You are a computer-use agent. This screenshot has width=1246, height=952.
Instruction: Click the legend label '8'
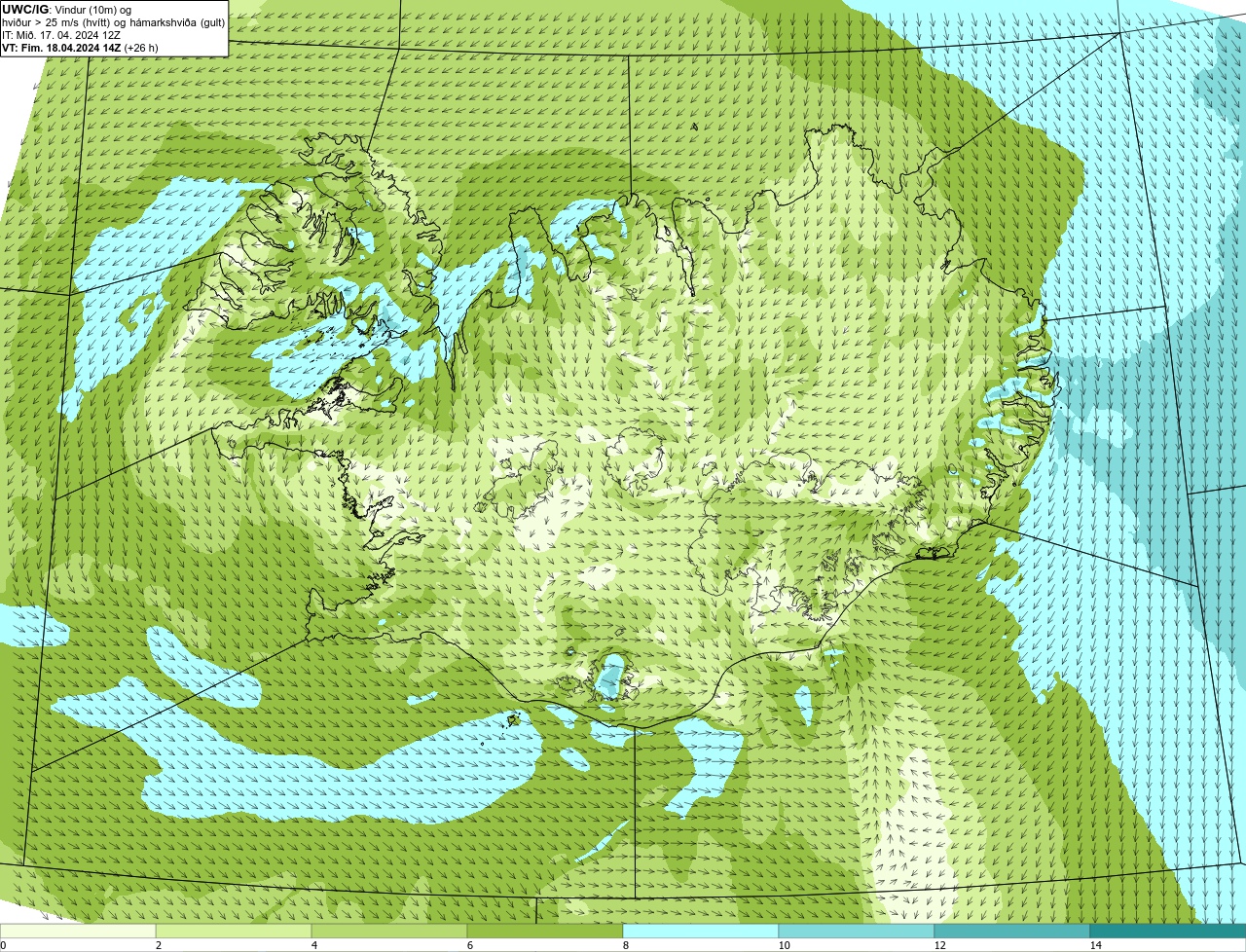625,945
